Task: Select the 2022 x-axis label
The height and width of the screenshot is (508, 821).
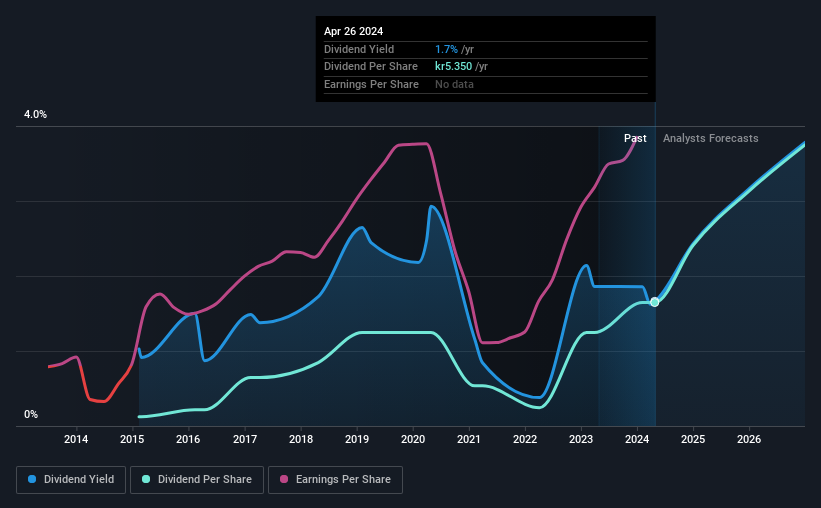Action: 525,439
